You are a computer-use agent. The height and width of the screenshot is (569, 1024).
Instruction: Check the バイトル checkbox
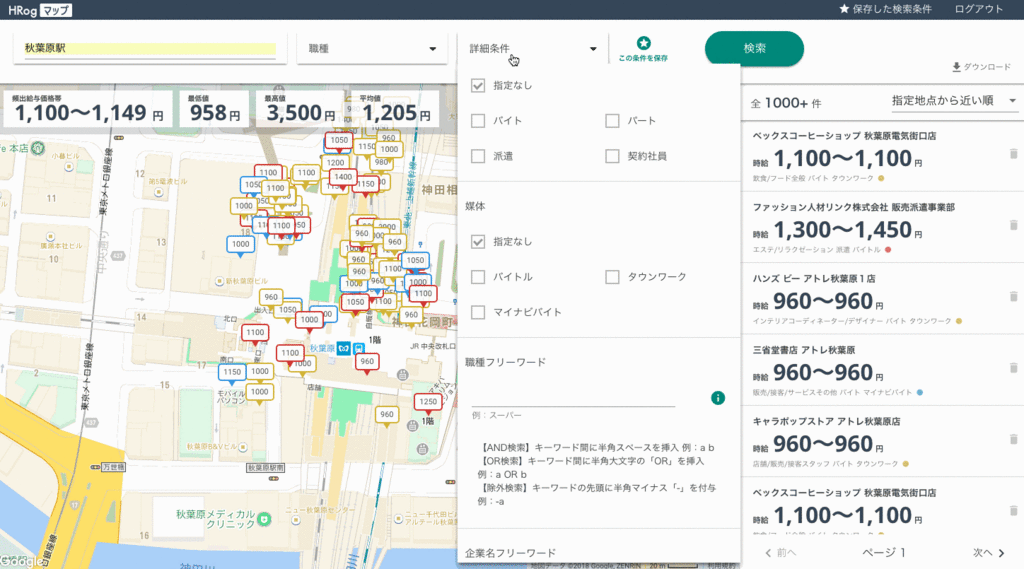(x=478, y=277)
